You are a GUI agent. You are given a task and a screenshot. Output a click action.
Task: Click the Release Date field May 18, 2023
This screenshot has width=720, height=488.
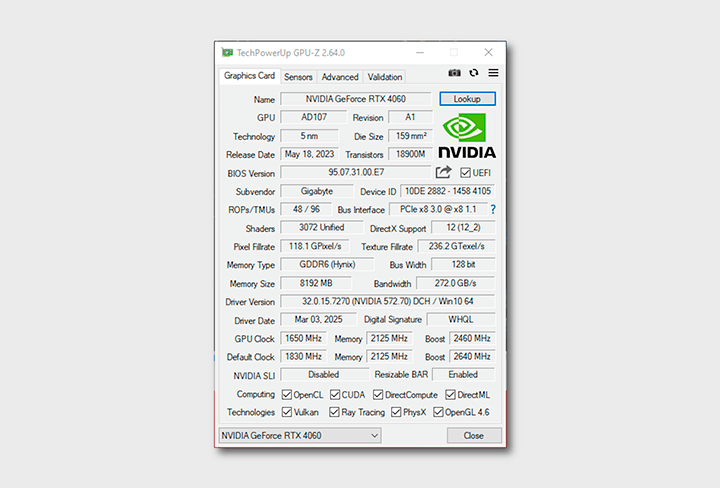[309, 154]
